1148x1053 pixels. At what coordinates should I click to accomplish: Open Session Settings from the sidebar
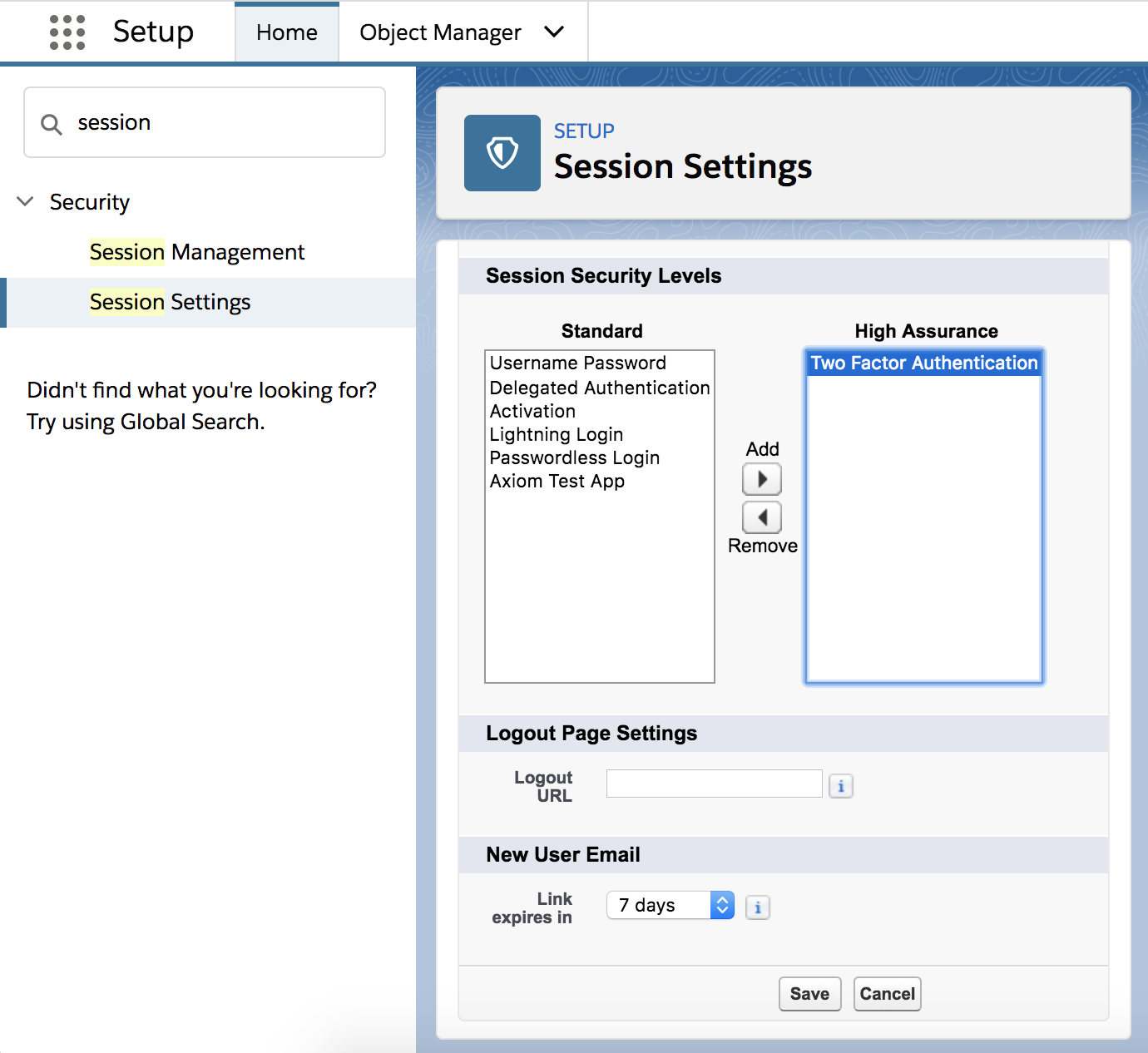170,302
